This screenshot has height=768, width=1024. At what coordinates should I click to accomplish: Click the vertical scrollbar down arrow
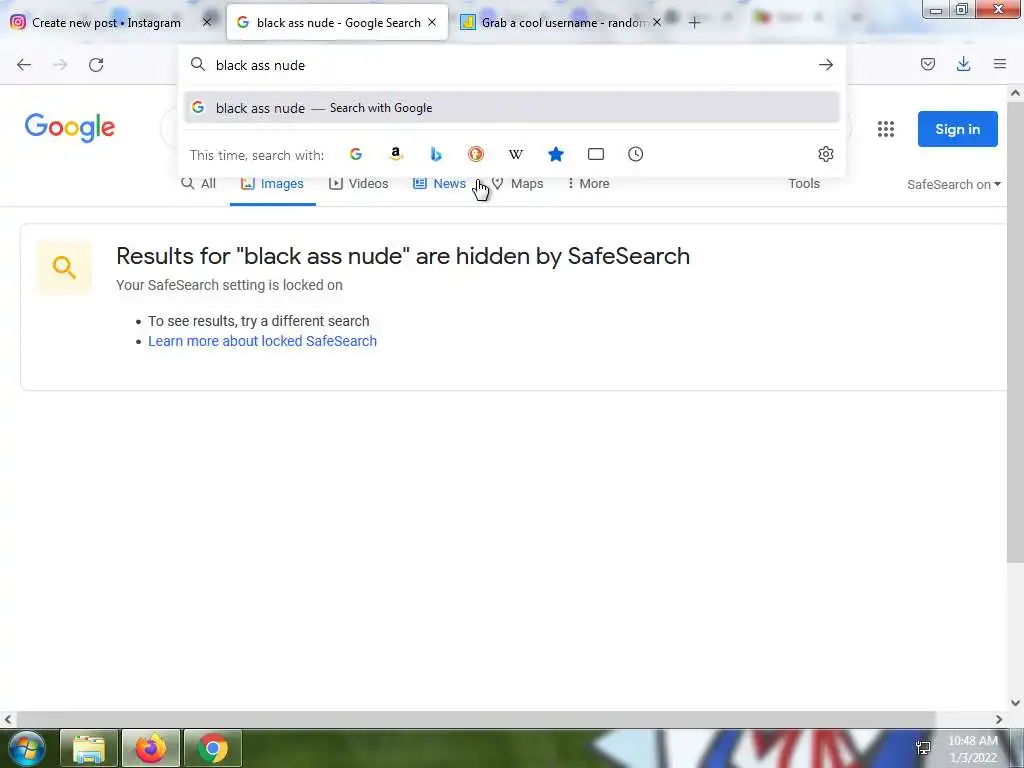point(1015,703)
